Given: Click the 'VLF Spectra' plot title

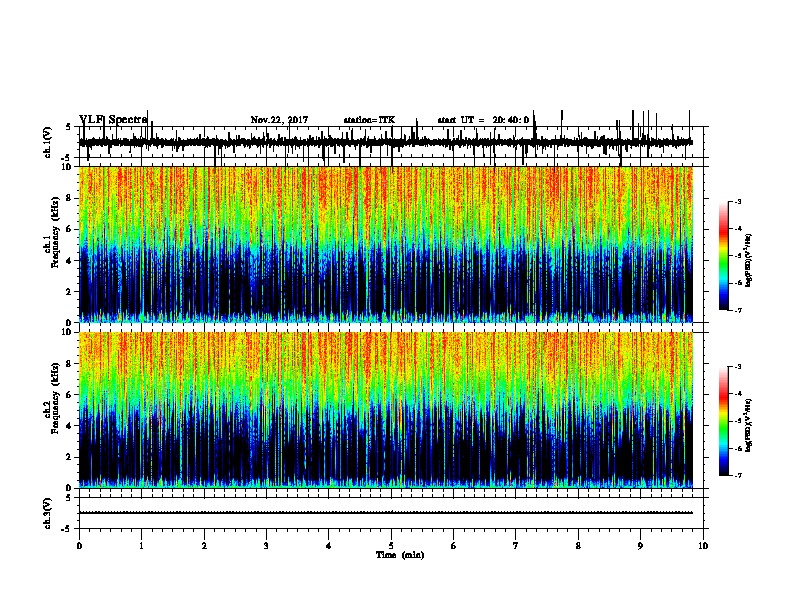Looking at the screenshot, I should point(113,120).
